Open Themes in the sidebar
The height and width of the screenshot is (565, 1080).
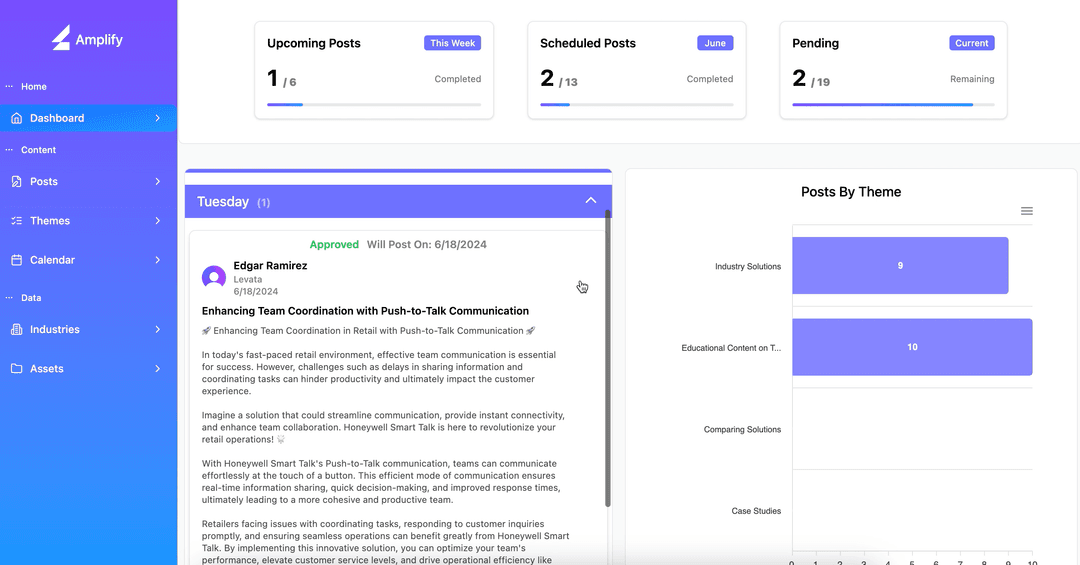coord(88,221)
